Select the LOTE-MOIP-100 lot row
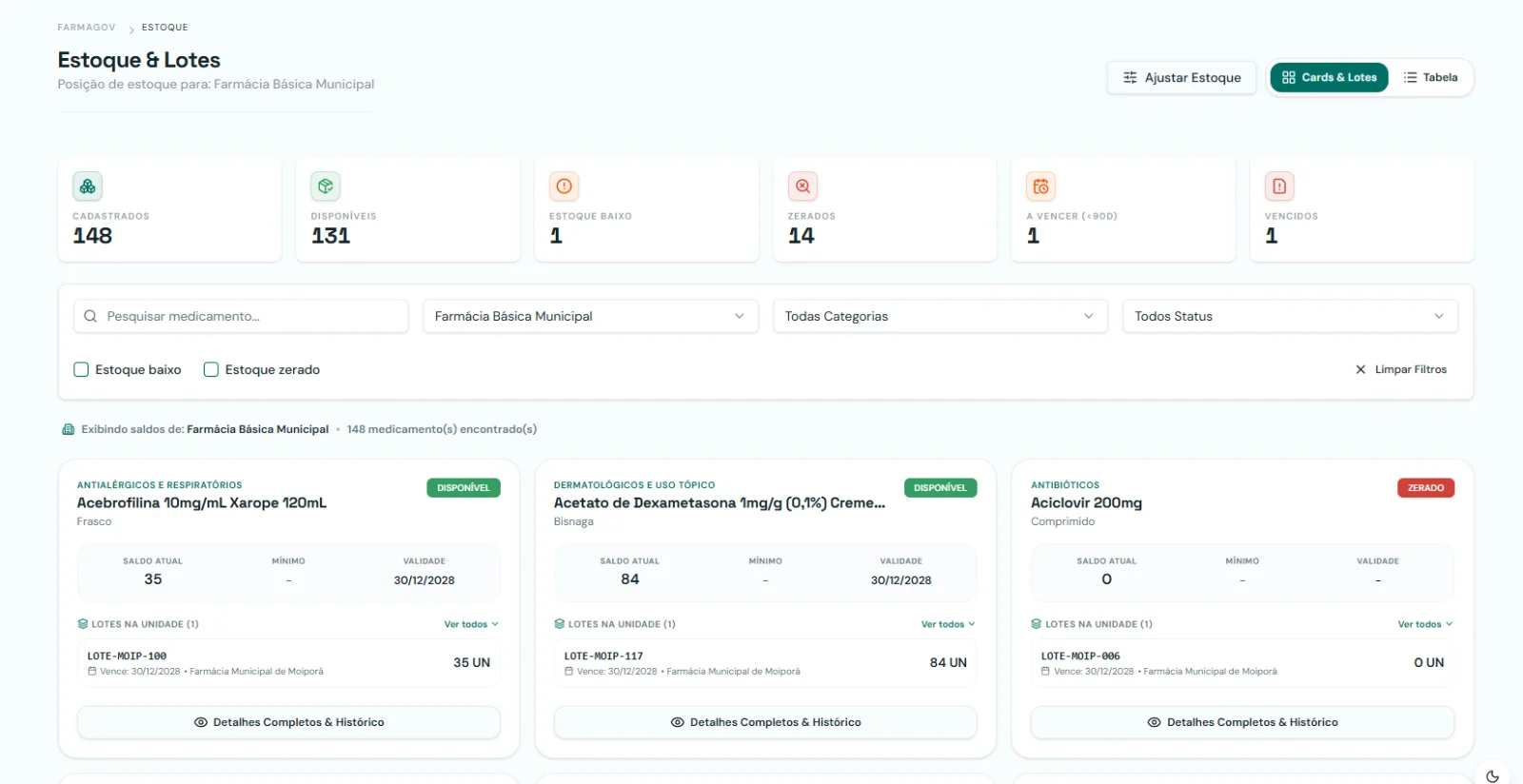The width and height of the screenshot is (1523, 784). coord(288,662)
